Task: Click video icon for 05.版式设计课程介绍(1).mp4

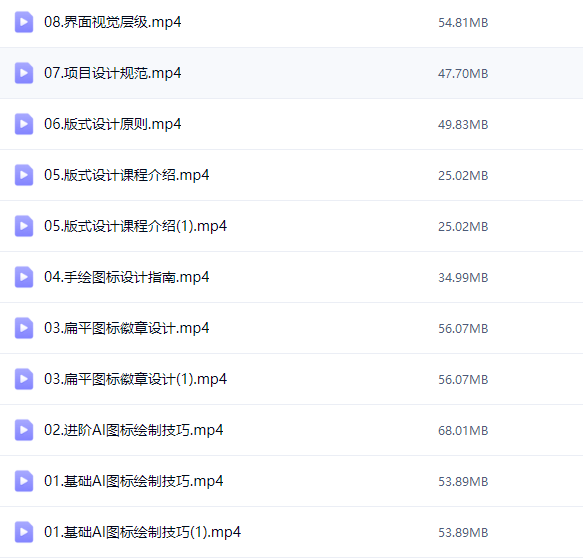Action: click(x=24, y=226)
